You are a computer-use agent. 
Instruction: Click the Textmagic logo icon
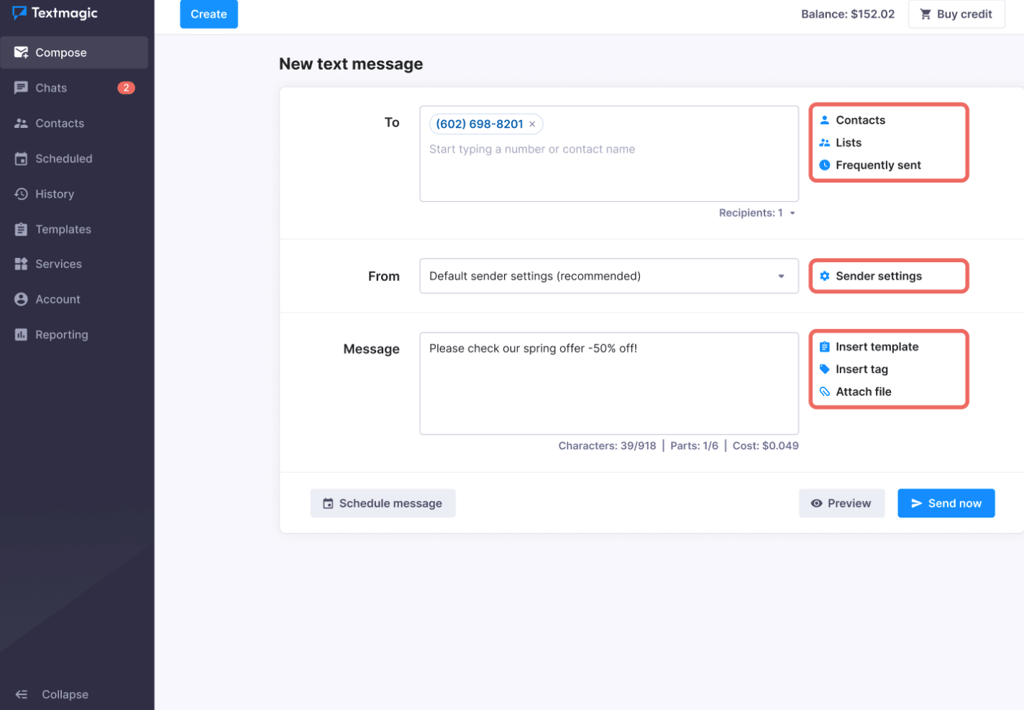tap(19, 12)
